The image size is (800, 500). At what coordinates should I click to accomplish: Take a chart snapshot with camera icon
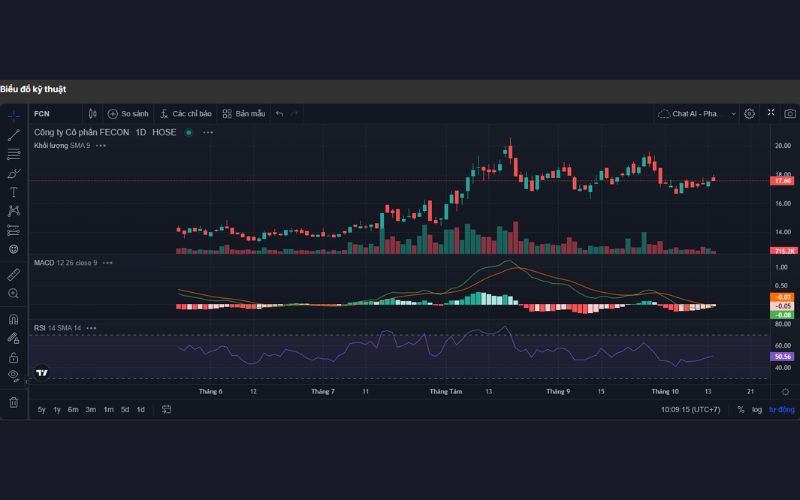tap(790, 114)
